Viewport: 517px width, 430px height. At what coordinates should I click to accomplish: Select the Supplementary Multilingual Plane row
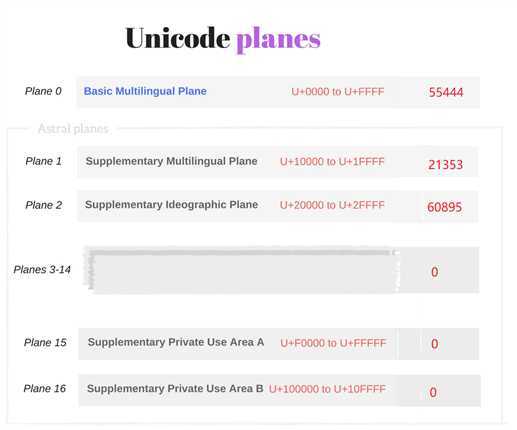click(278, 162)
